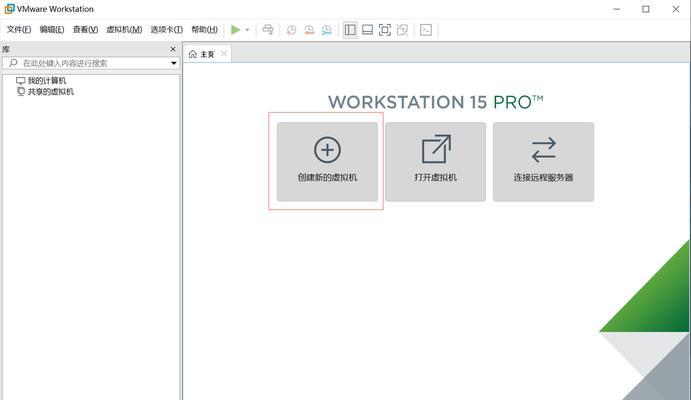Click the Unity mode toolbar icon
Viewport: 691px width, 400px height.
[402, 30]
